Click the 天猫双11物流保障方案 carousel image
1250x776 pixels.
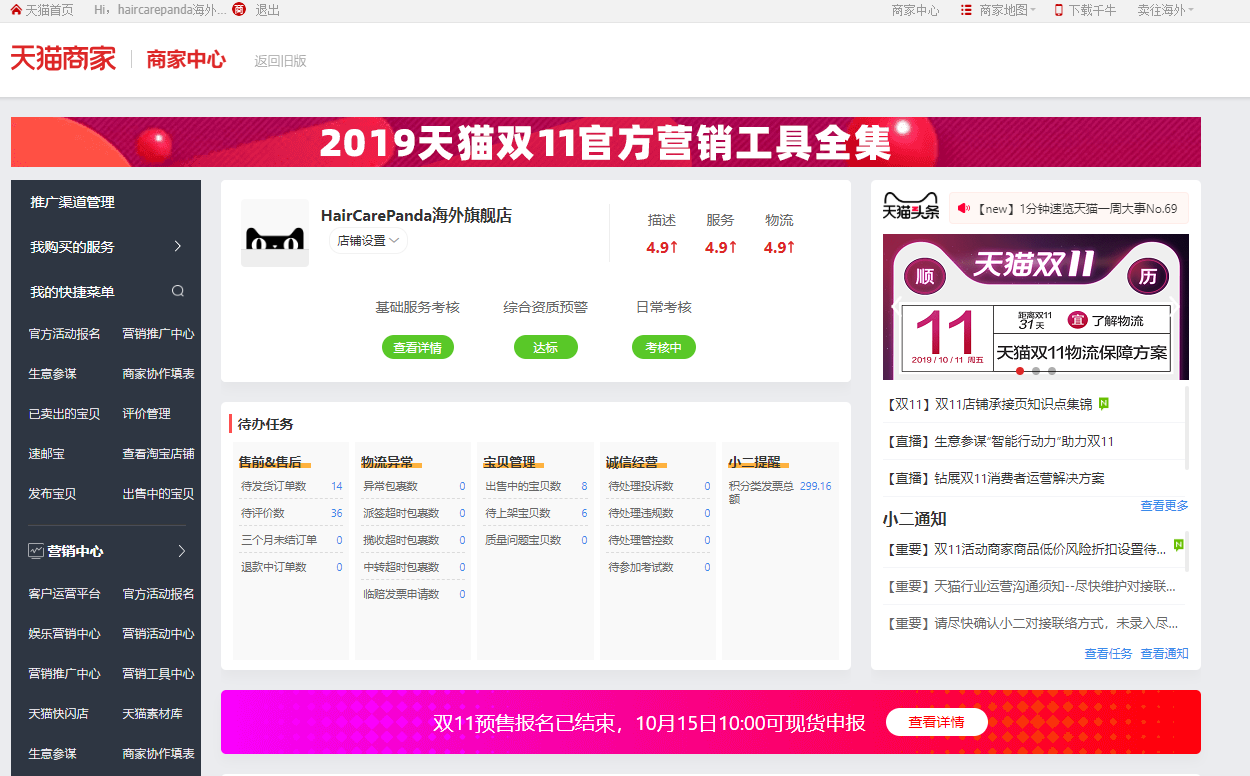click(1036, 307)
